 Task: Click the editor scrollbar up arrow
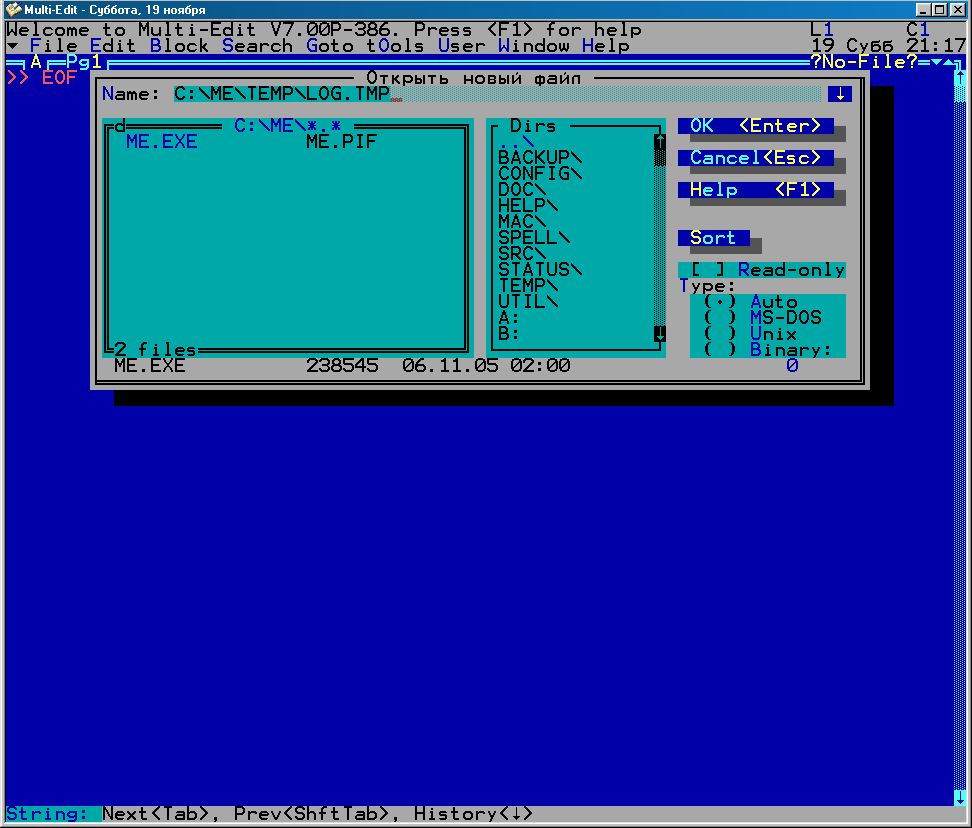(960, 77)
